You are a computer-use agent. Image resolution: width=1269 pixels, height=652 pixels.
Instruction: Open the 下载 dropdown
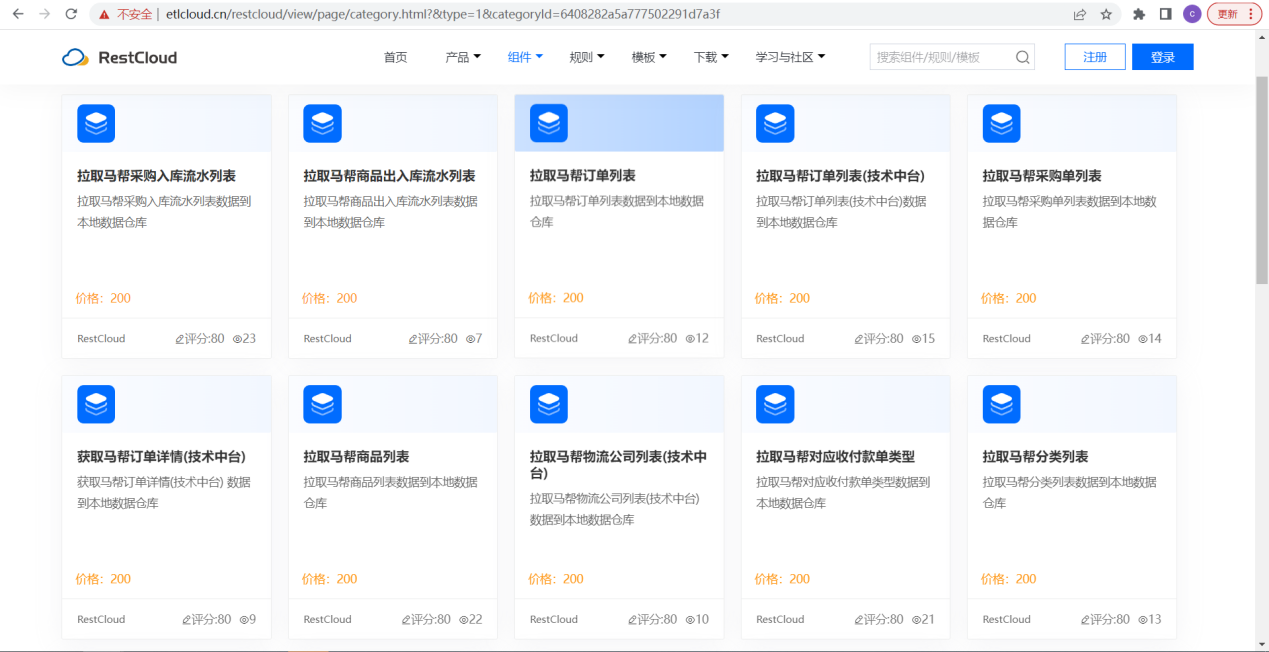[711, 57]
